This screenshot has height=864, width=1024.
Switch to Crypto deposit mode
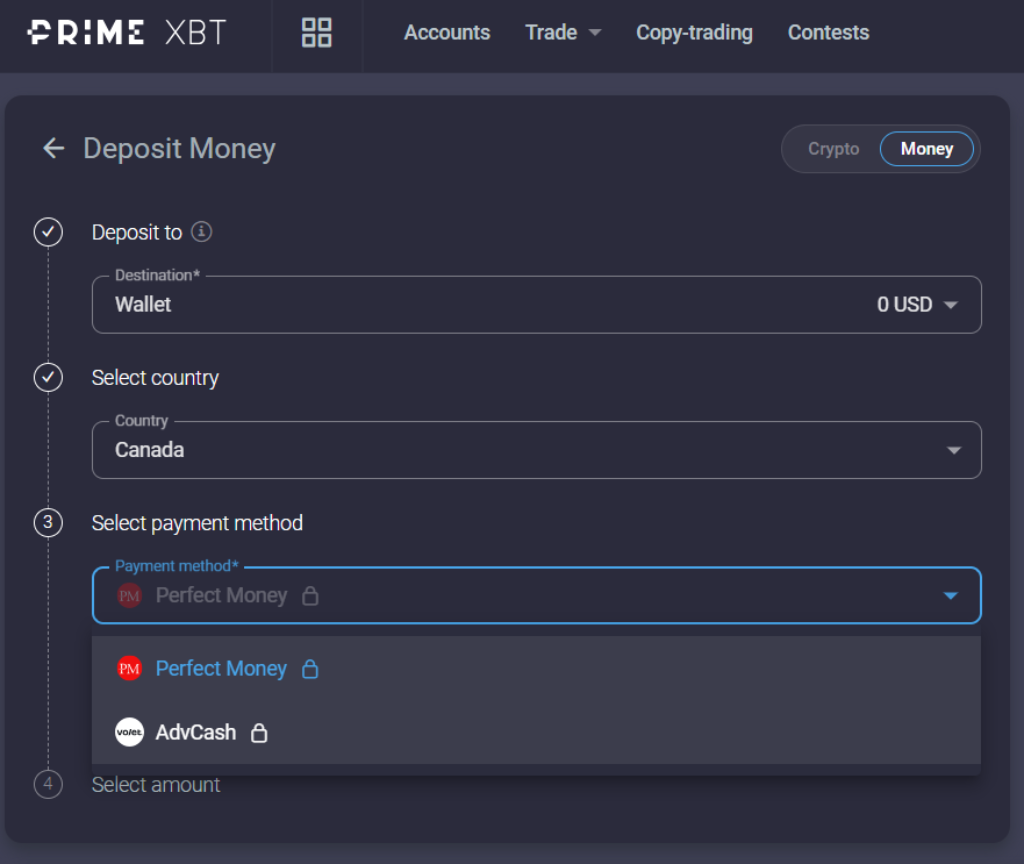pyautogui.click(x=833, y=149)
